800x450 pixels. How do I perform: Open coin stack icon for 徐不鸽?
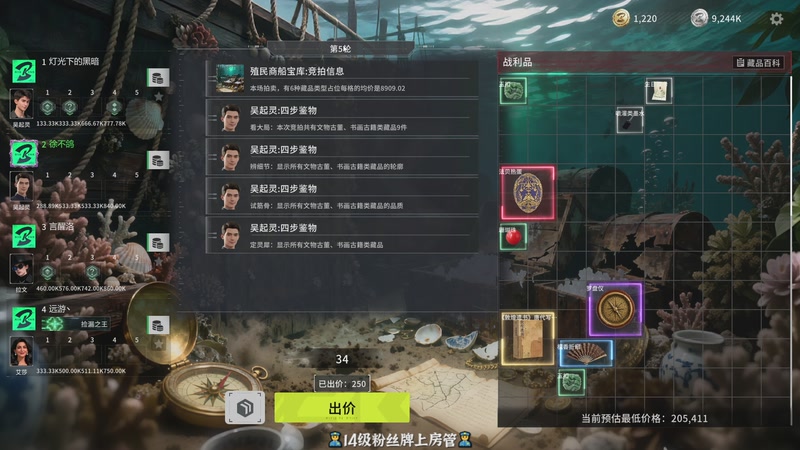158,160
